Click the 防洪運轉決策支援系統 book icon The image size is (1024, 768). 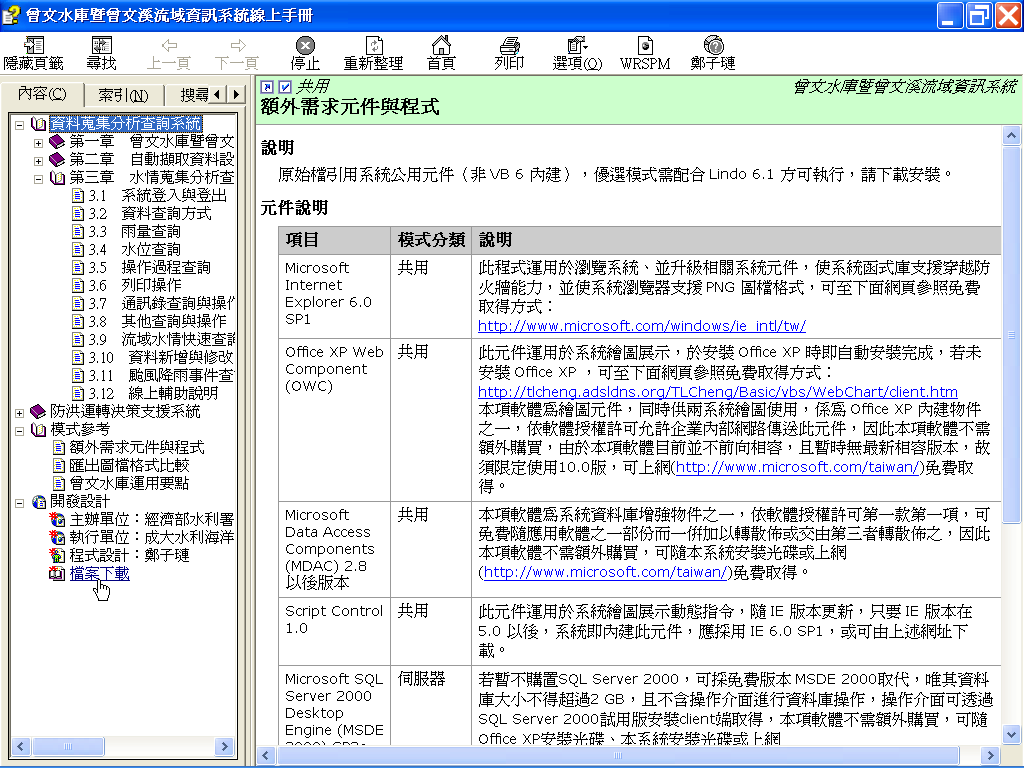click(39, 411)
